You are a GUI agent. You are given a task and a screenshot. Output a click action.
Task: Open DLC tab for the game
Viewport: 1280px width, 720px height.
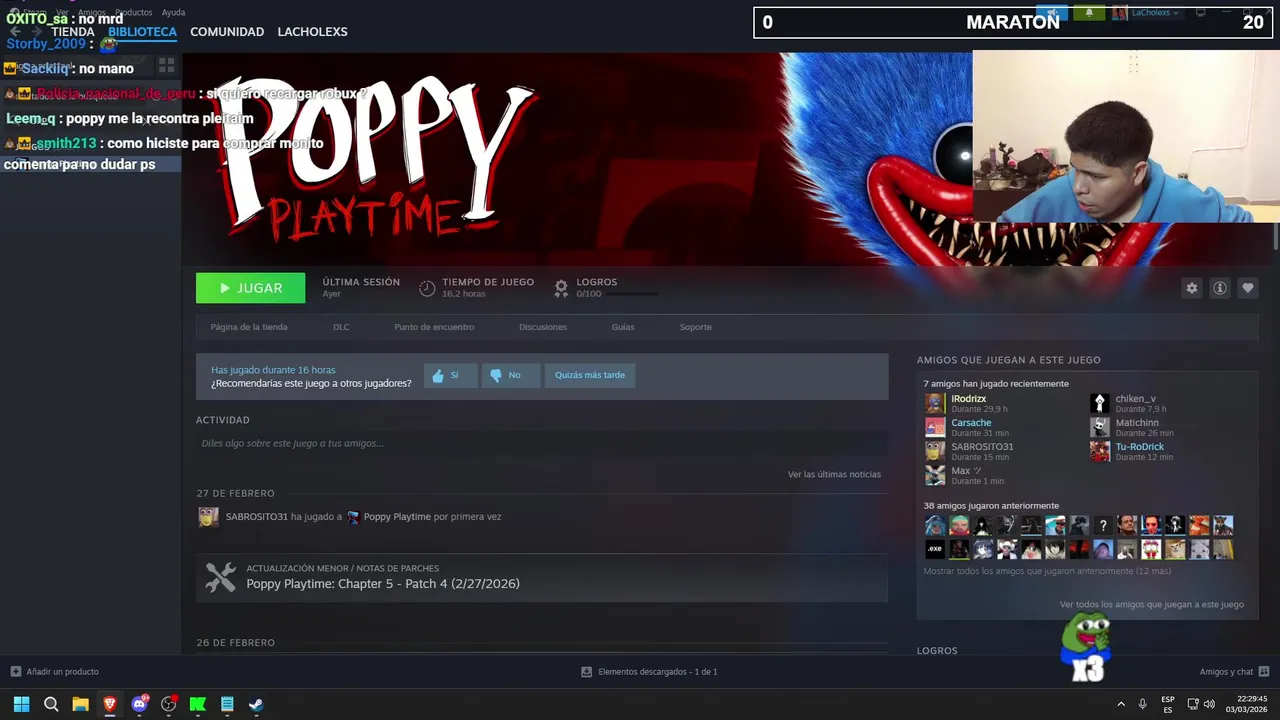pos(341,327)
